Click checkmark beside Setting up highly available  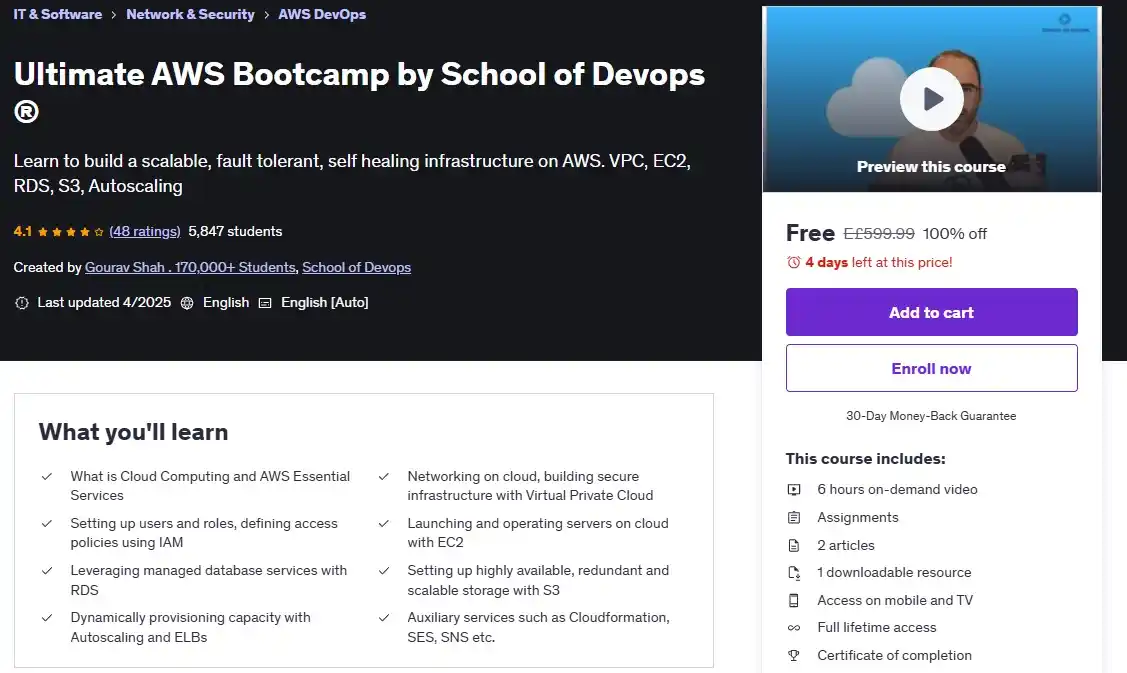tap(384, 571)
